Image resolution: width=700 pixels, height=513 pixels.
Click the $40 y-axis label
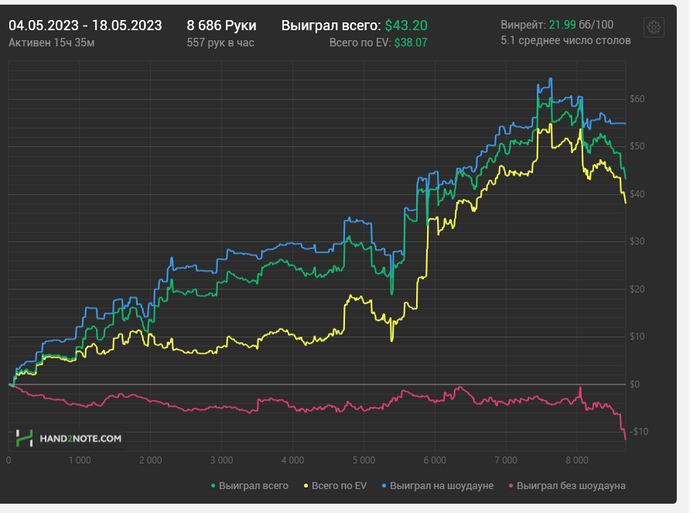[637, 194]
